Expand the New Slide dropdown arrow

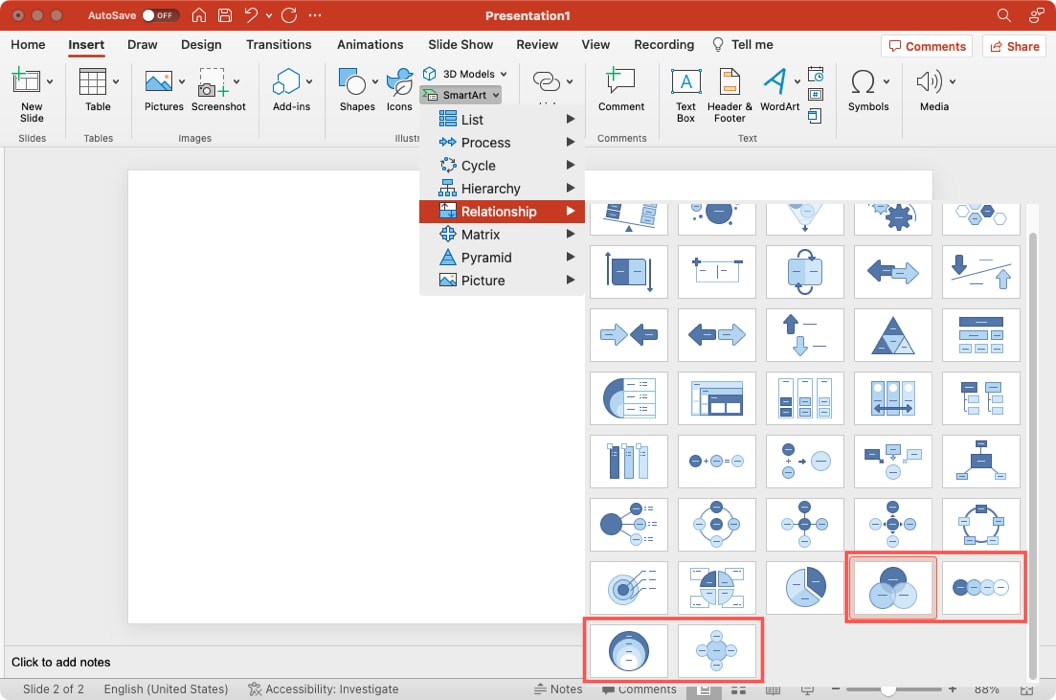coord(48,79)
